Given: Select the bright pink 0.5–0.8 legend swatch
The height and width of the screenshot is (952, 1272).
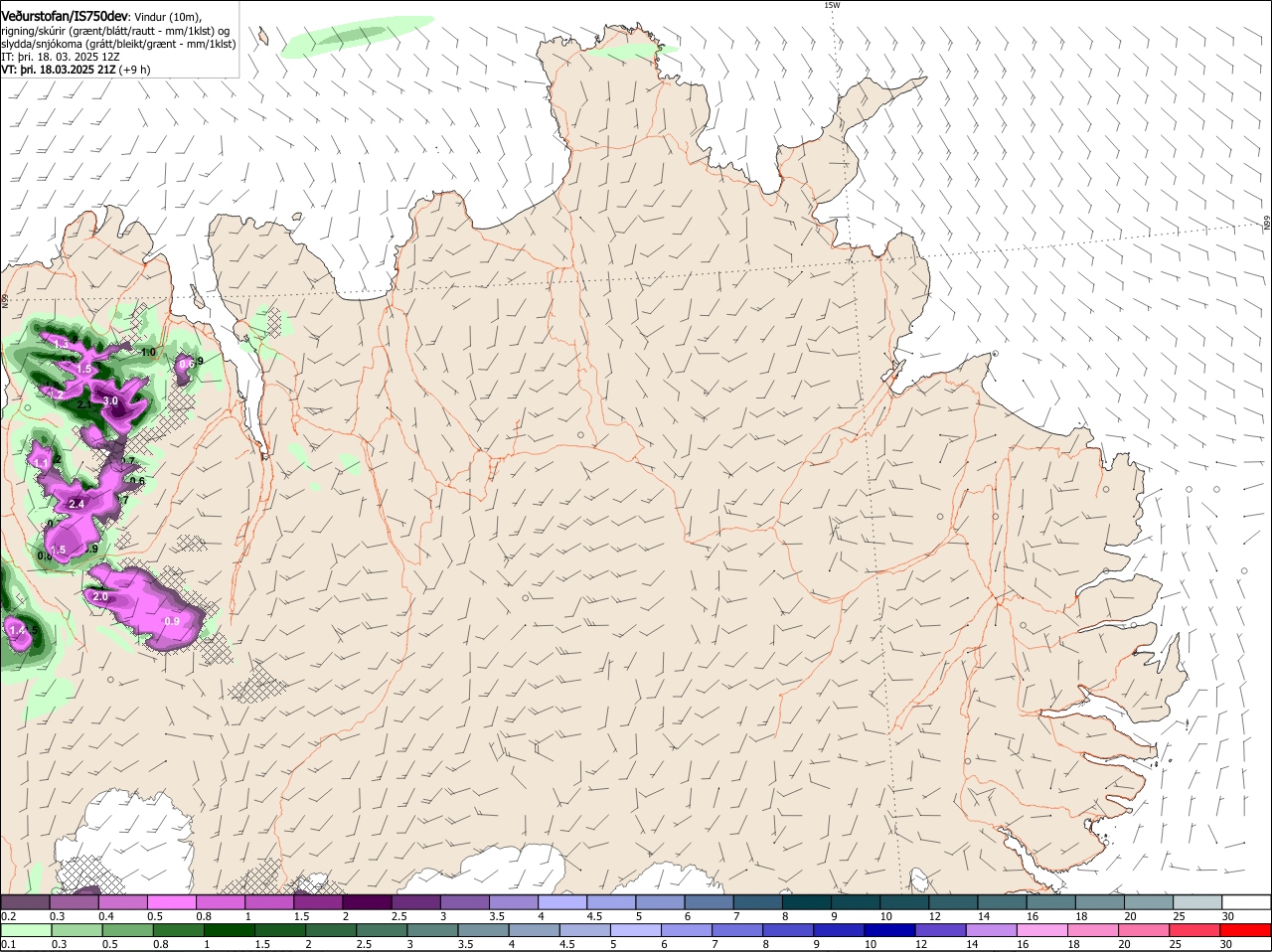Looking at the screenshot, I should pyautogui.click(x=171, y=901).
